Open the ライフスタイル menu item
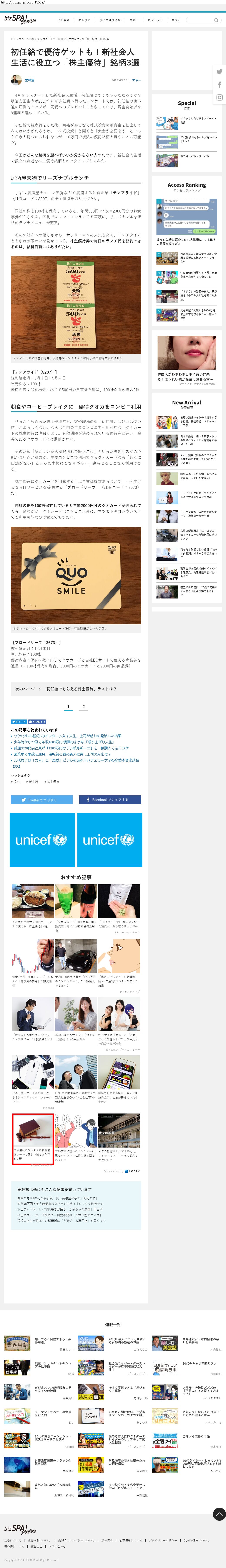Viewport: 226px width, 1568px height. pos(110,20)
